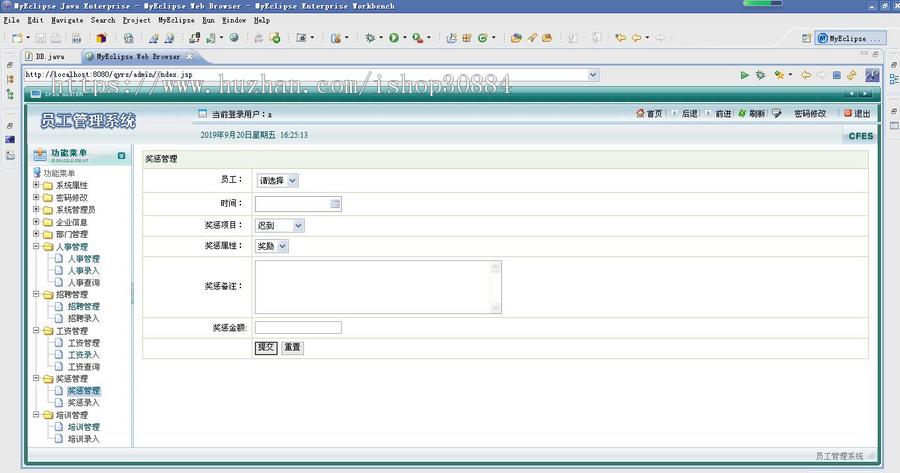The image size is (900, 473).
Task: Open the 奖惩属性 dropdown showing 奖励
Action: pyautogui.click(x=271, y=246)
